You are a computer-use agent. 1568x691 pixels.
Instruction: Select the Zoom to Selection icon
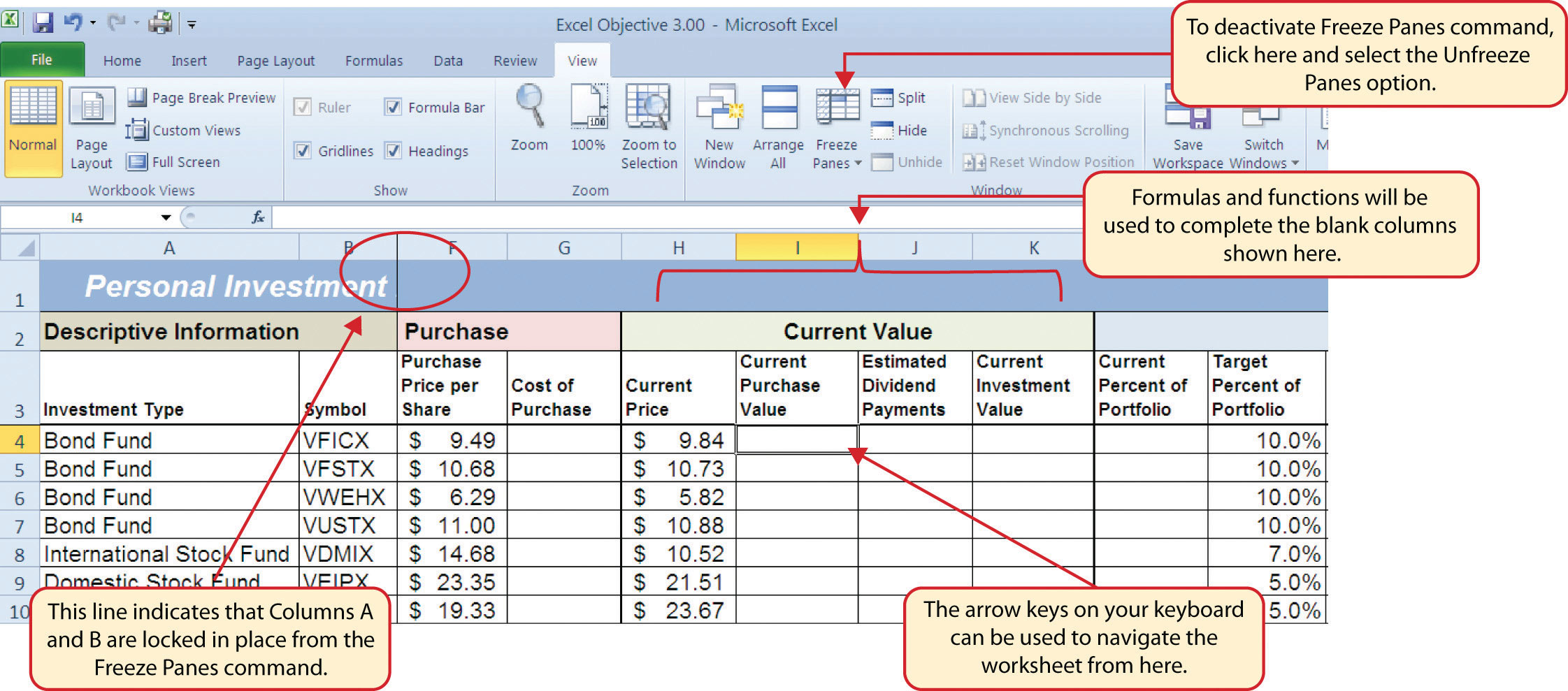click(x=648, y=108)
